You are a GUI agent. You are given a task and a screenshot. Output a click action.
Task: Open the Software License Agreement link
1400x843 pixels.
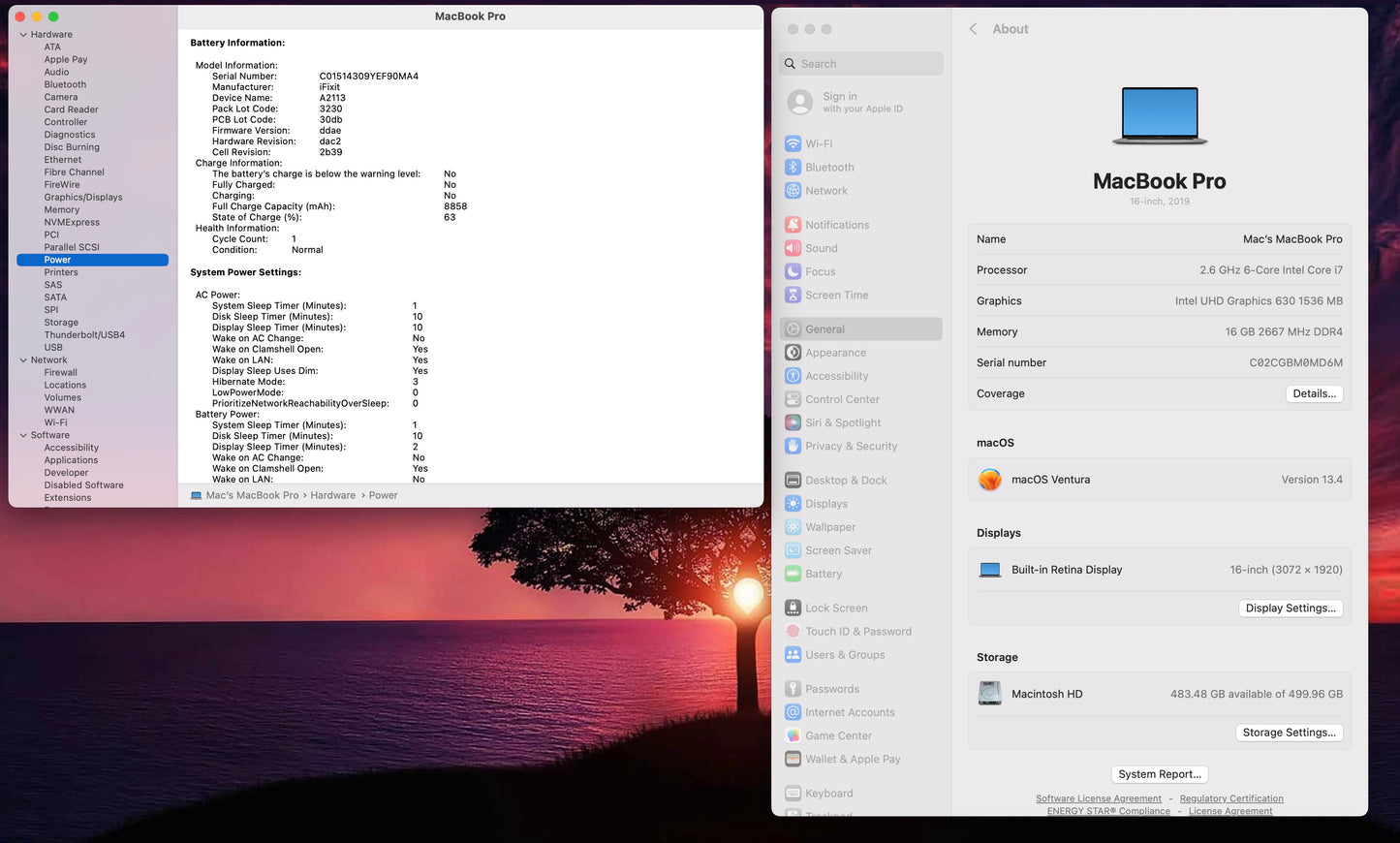[1098, 798]
